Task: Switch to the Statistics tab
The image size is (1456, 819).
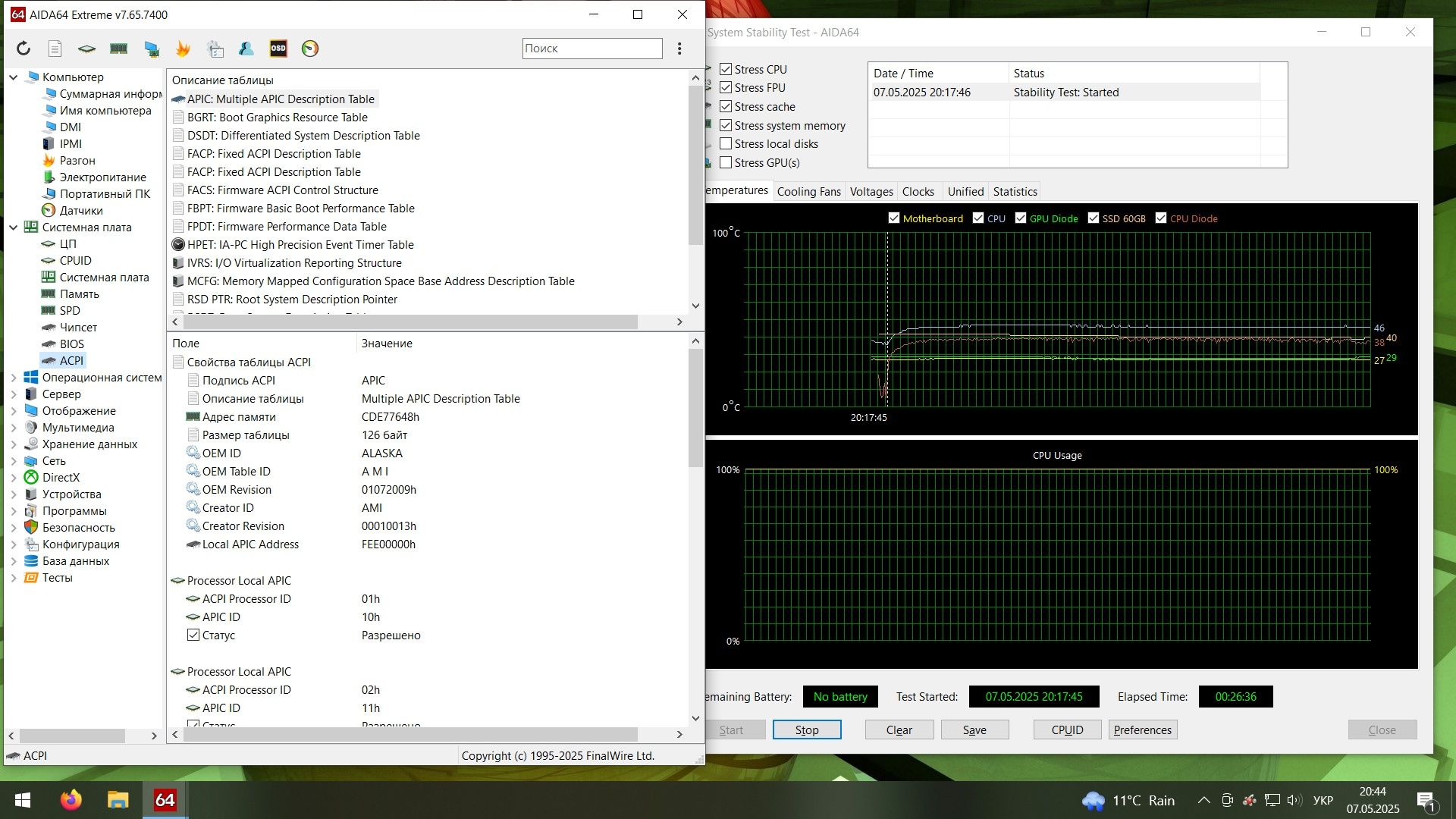Action: coord(1015,191)
